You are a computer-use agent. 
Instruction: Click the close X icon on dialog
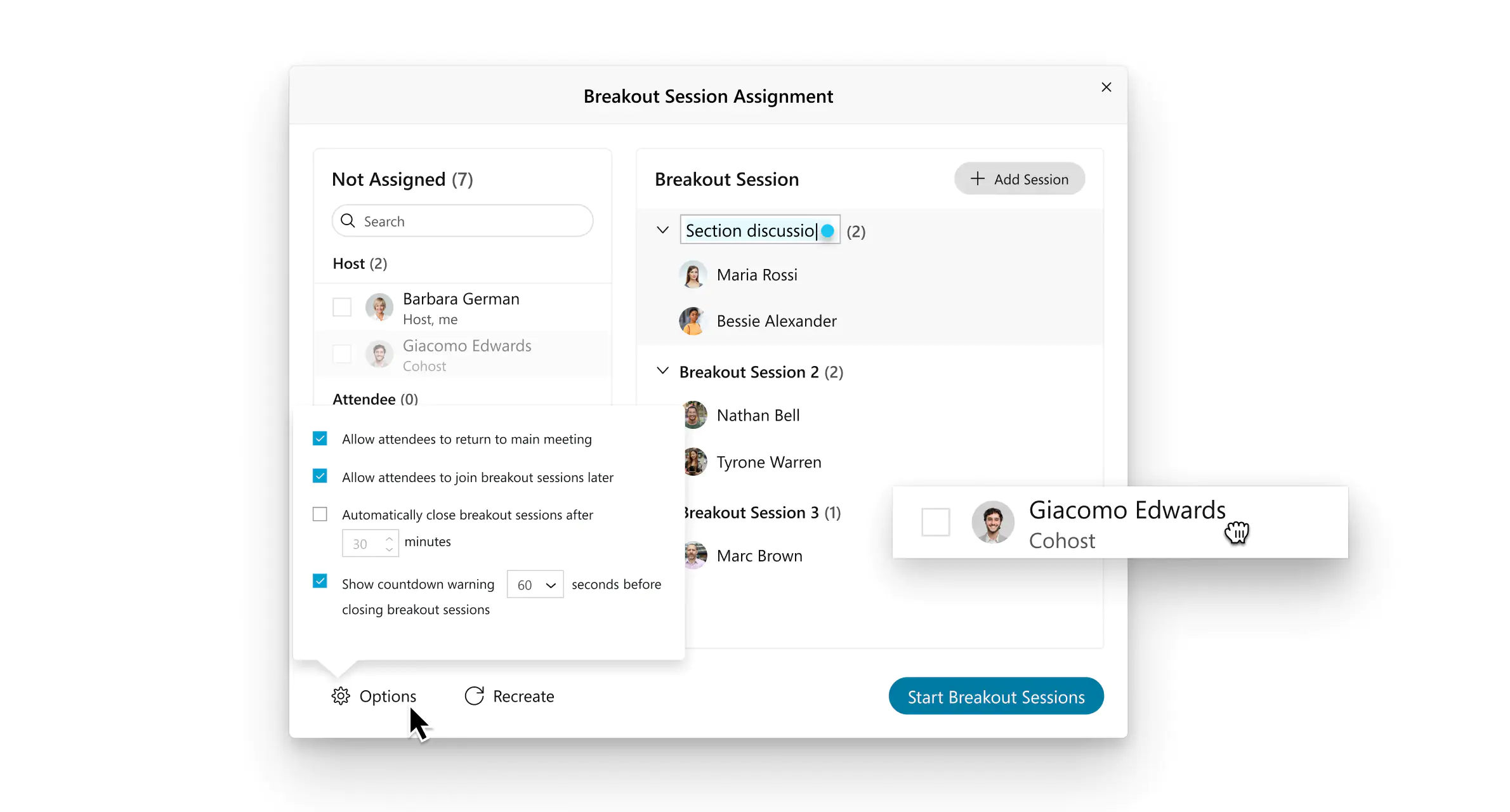(1107, 87)
